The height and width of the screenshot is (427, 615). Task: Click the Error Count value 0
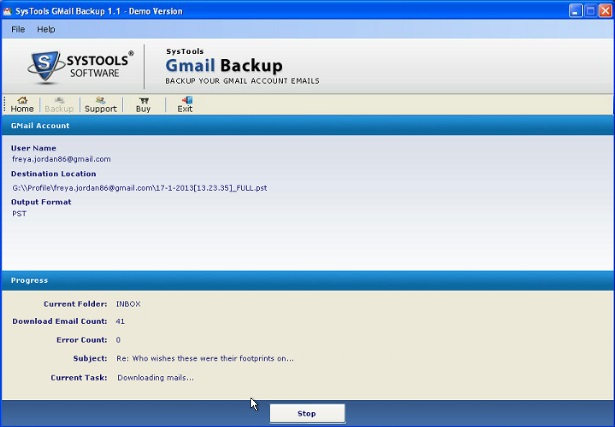coord(118,340)
